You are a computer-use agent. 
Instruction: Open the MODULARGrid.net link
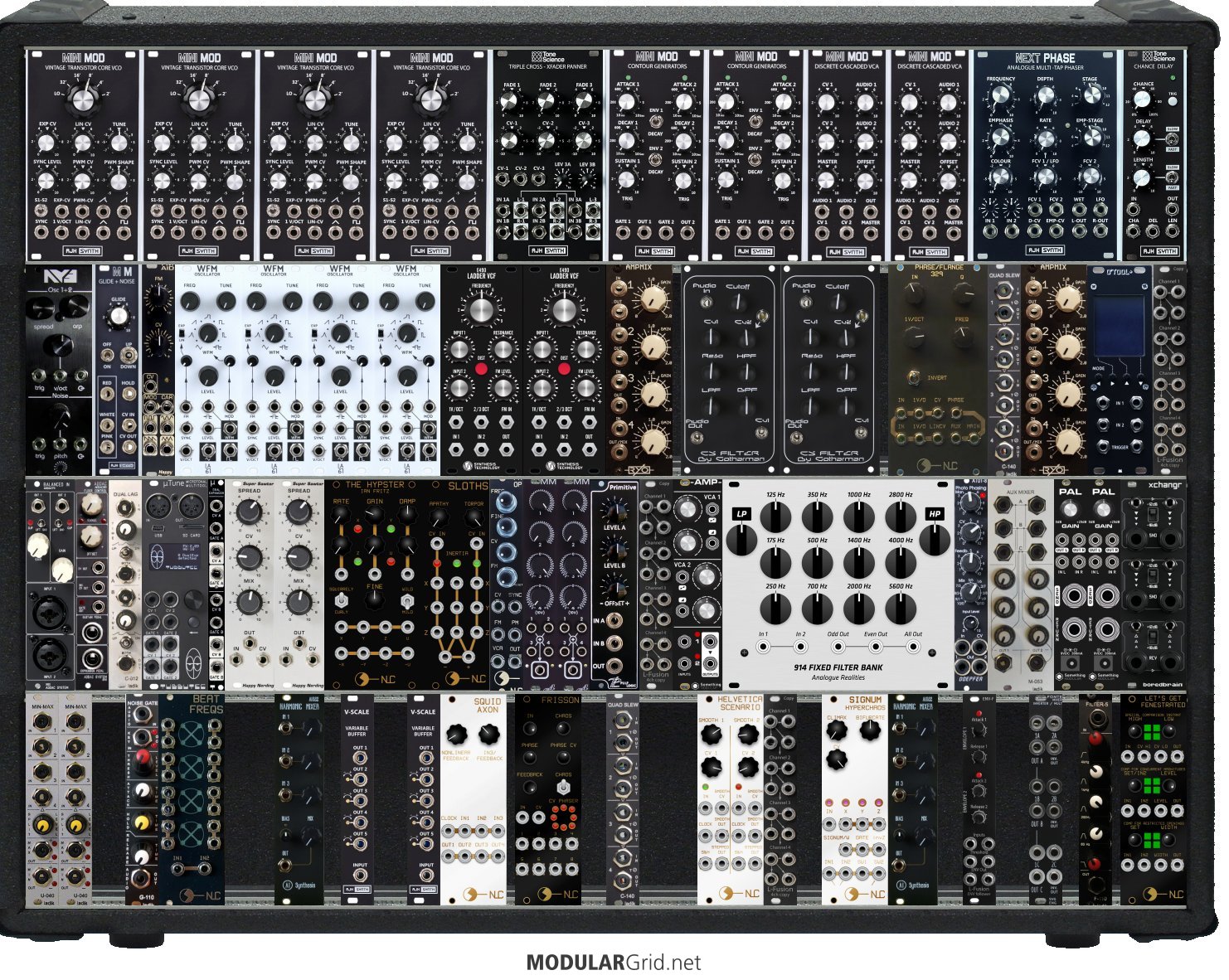[x=614, y=963]
